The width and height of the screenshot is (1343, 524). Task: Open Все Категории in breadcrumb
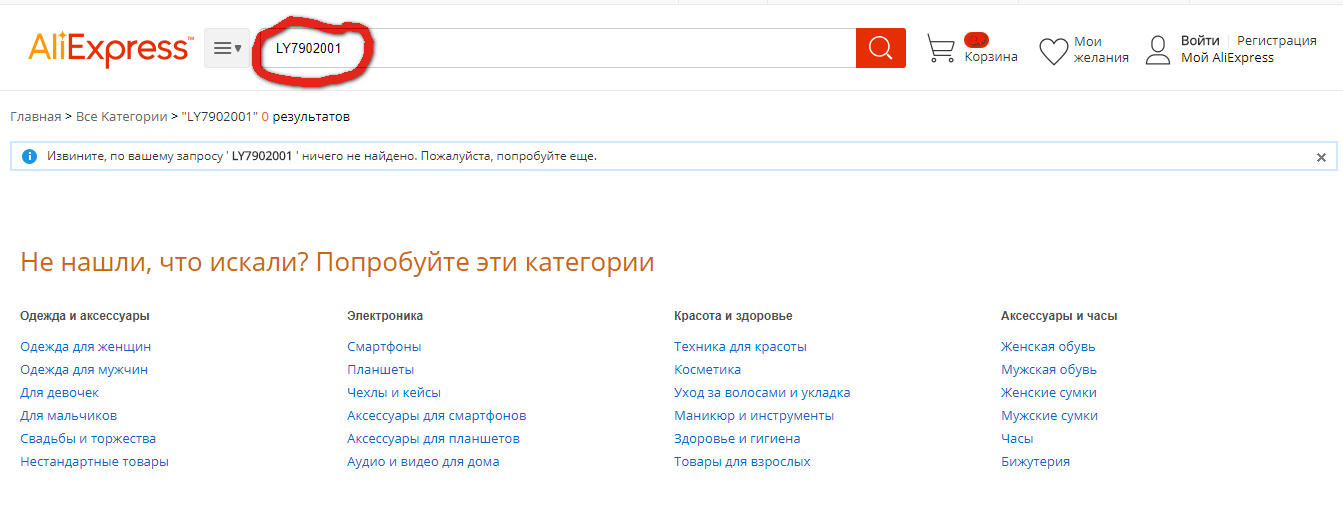point(121,117)
